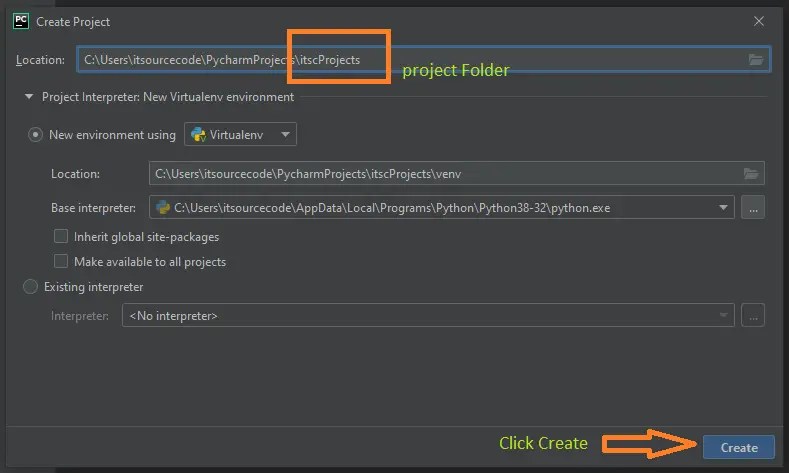The image size is (789, 473).
Task: Select Existing interpreter radio button
Action: [x=30, y=287]
